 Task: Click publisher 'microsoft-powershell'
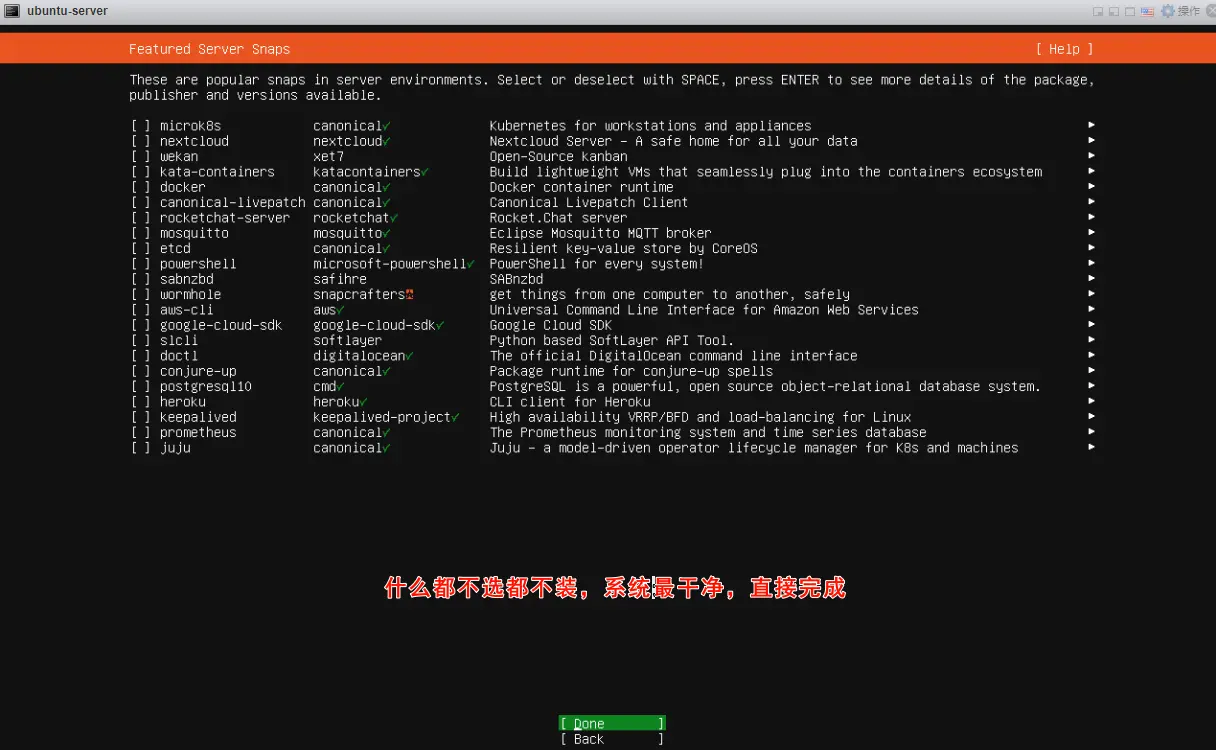[x=389, y=264]
